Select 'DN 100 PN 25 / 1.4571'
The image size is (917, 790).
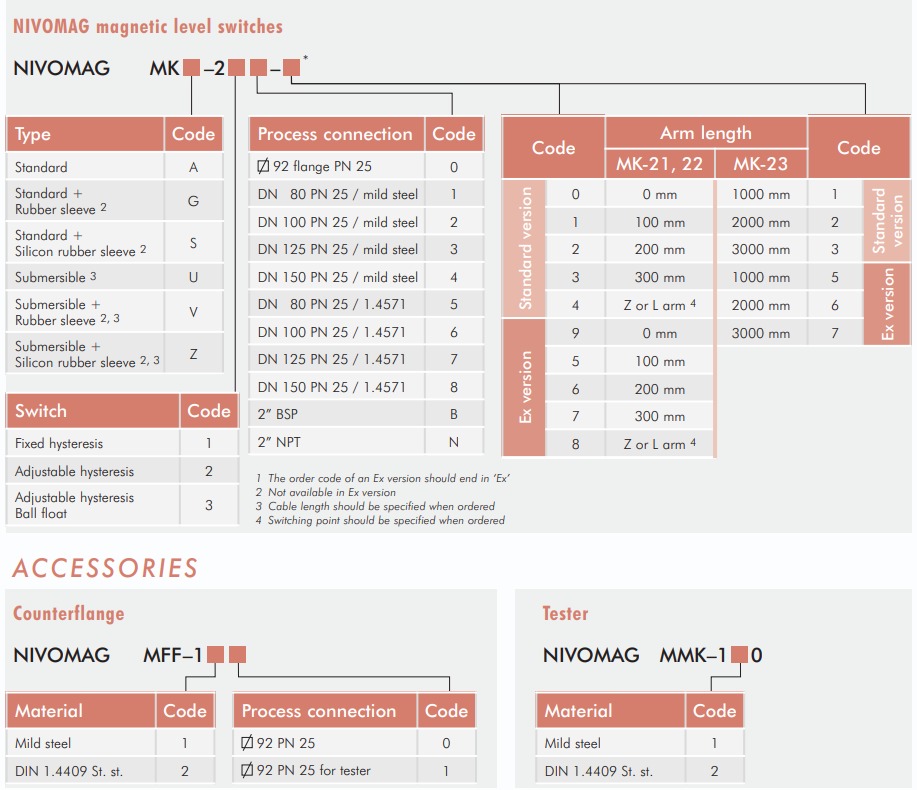366,332
